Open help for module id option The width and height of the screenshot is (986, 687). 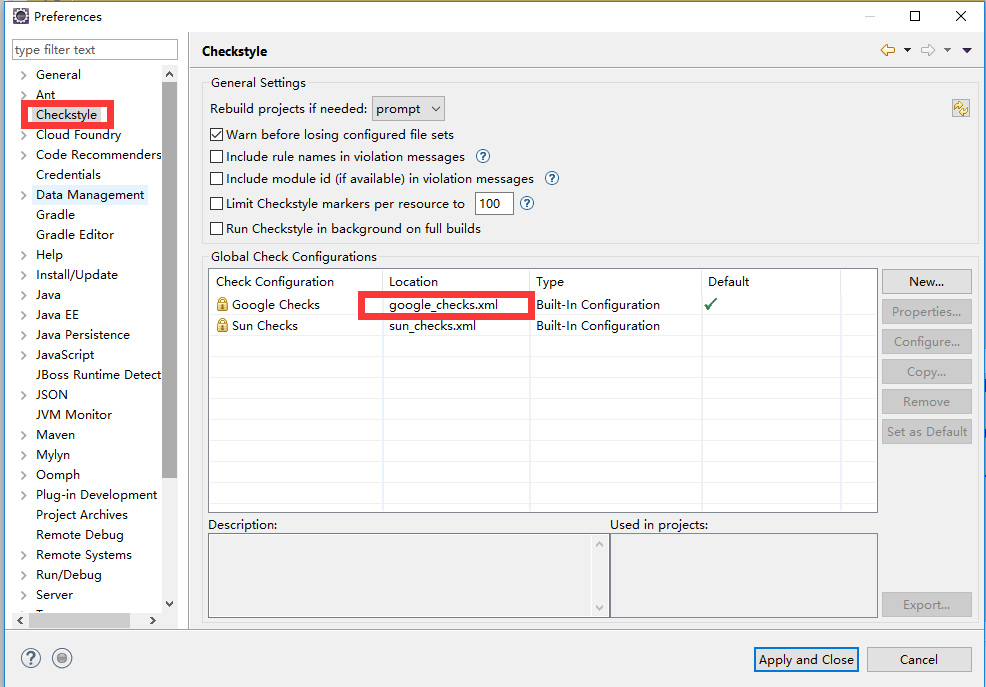(x=551, y=179)
